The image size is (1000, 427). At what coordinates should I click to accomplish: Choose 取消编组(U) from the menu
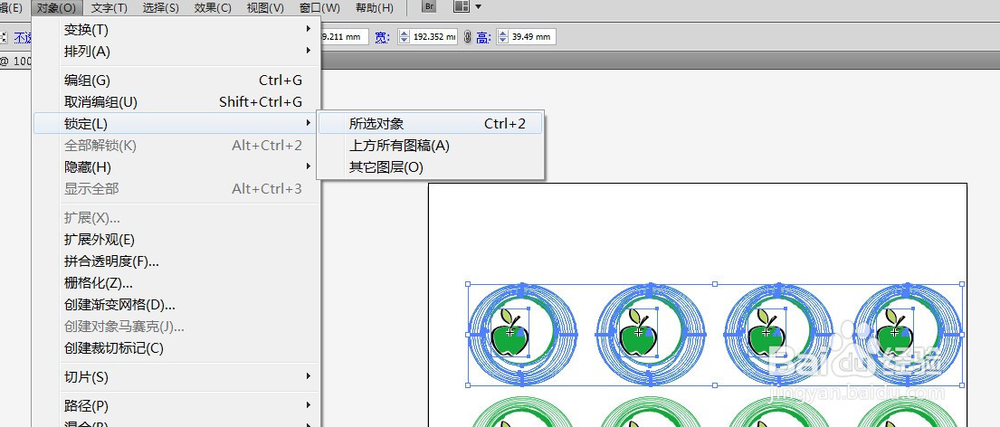click(x=177, y=102)
